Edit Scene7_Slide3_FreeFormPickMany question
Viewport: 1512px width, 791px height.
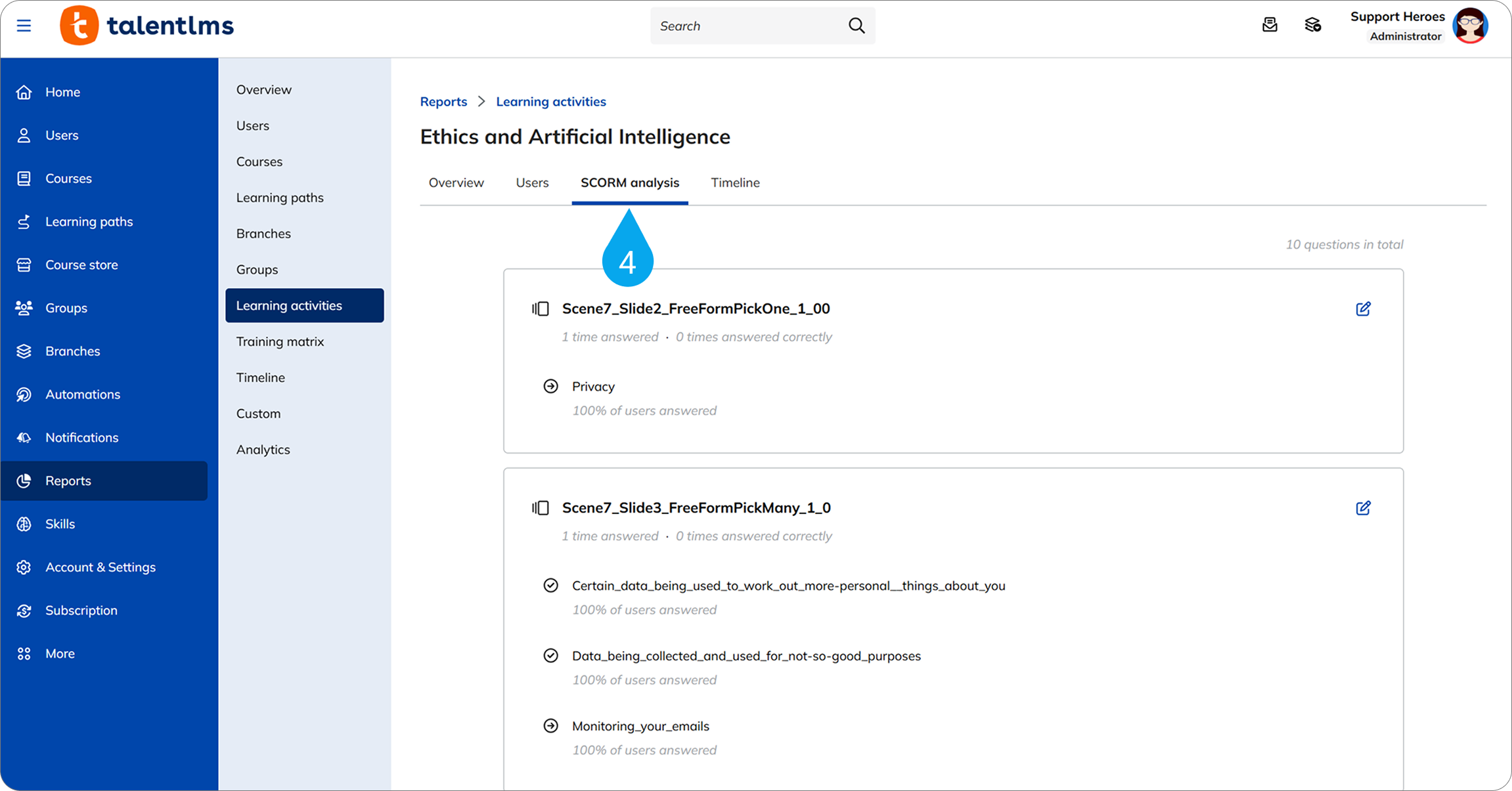[1363, 508]
